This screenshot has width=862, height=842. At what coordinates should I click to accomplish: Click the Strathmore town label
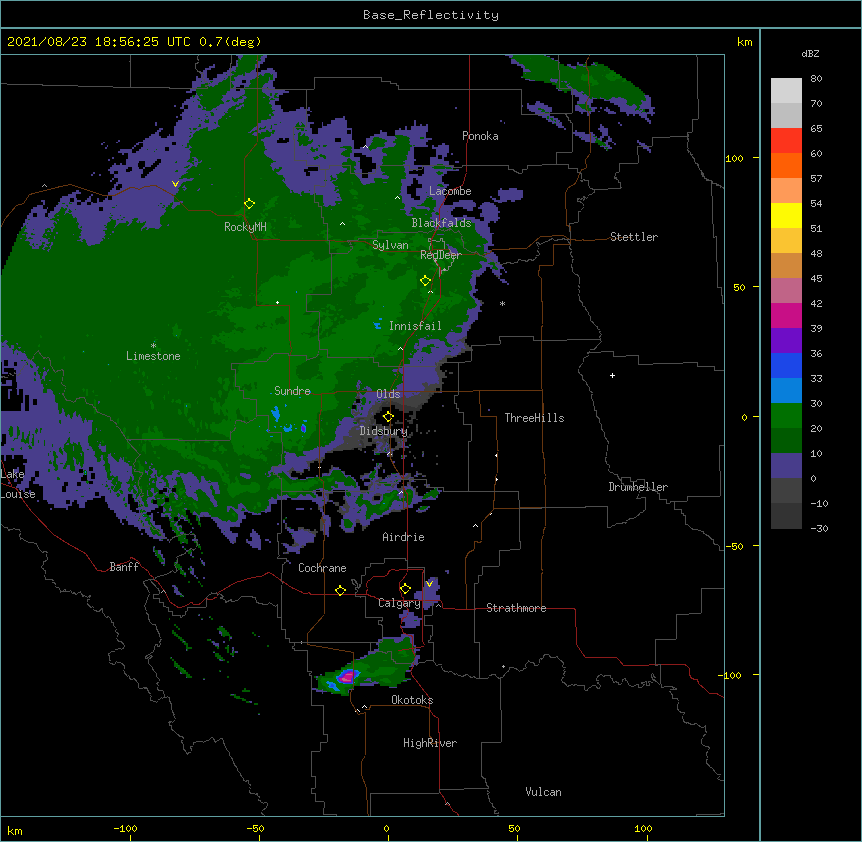[516, 608]
